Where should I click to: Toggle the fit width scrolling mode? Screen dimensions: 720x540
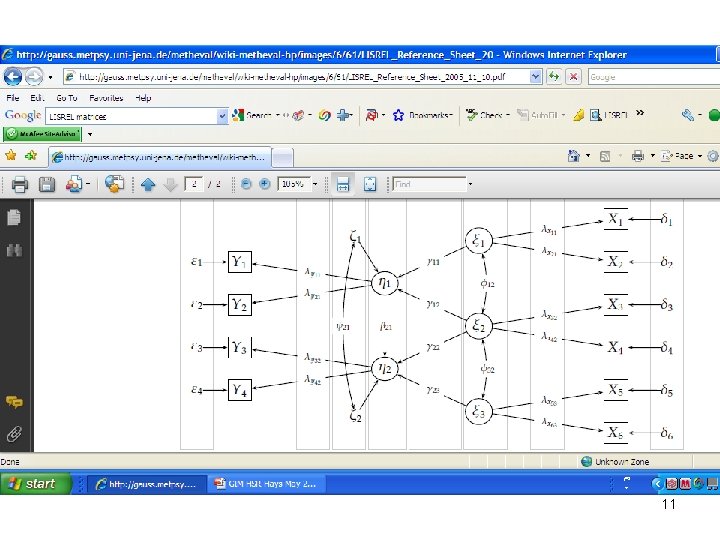[x=343, y=185]
